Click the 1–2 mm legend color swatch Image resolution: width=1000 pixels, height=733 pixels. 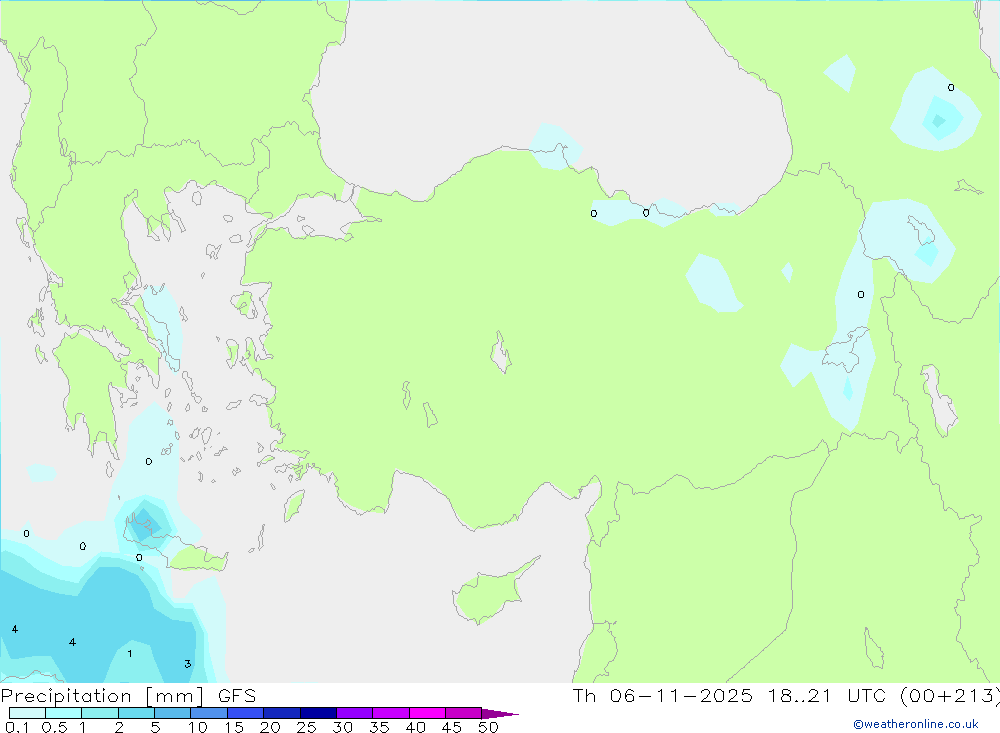99,713
